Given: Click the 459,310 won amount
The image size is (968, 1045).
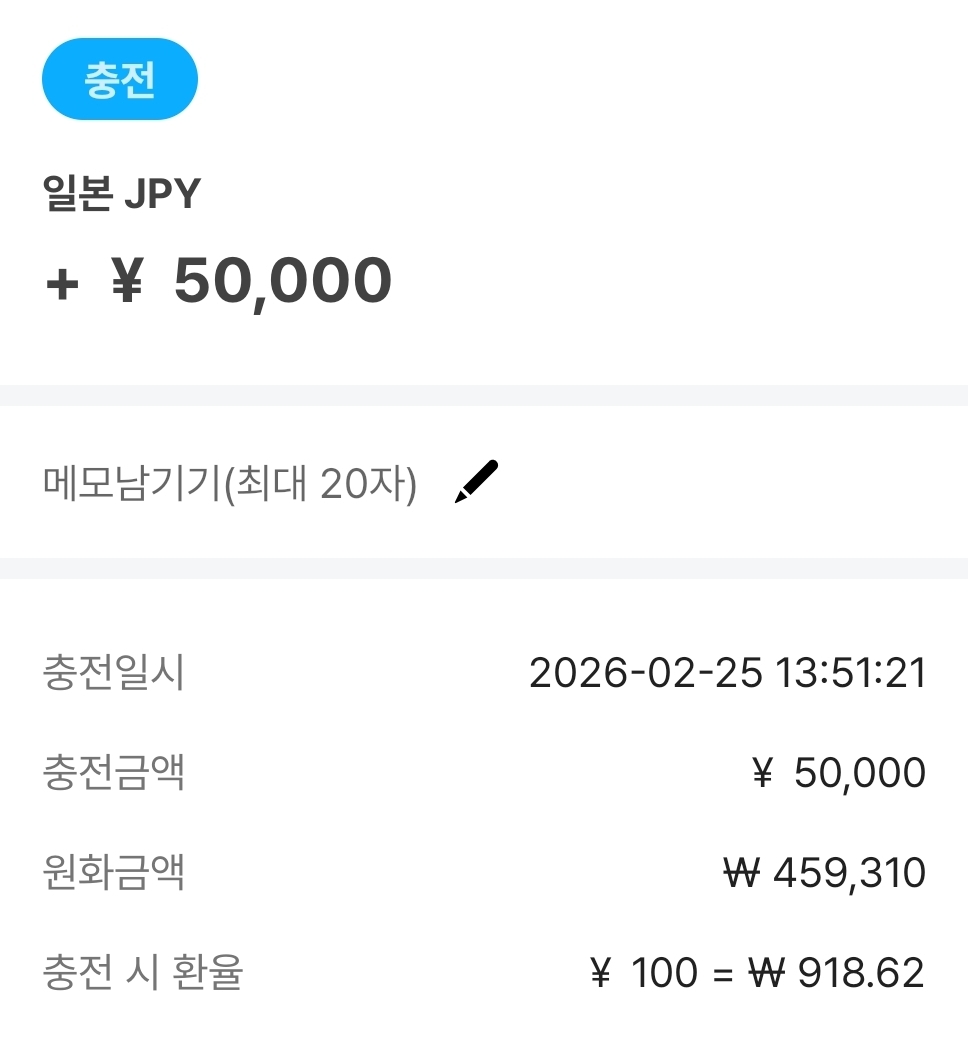Looking at the screenshot, I should click(x=849, y=873).
